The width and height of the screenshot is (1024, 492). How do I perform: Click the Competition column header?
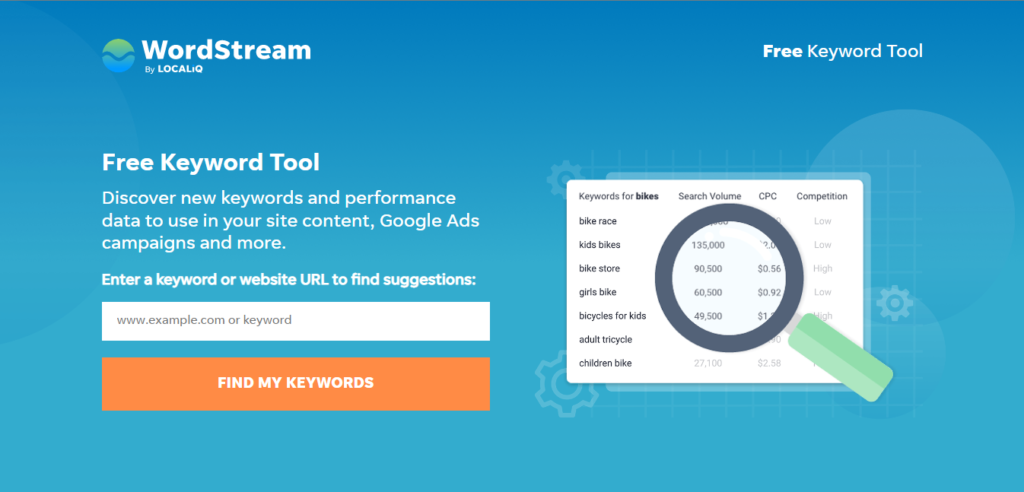pos(822,196)
